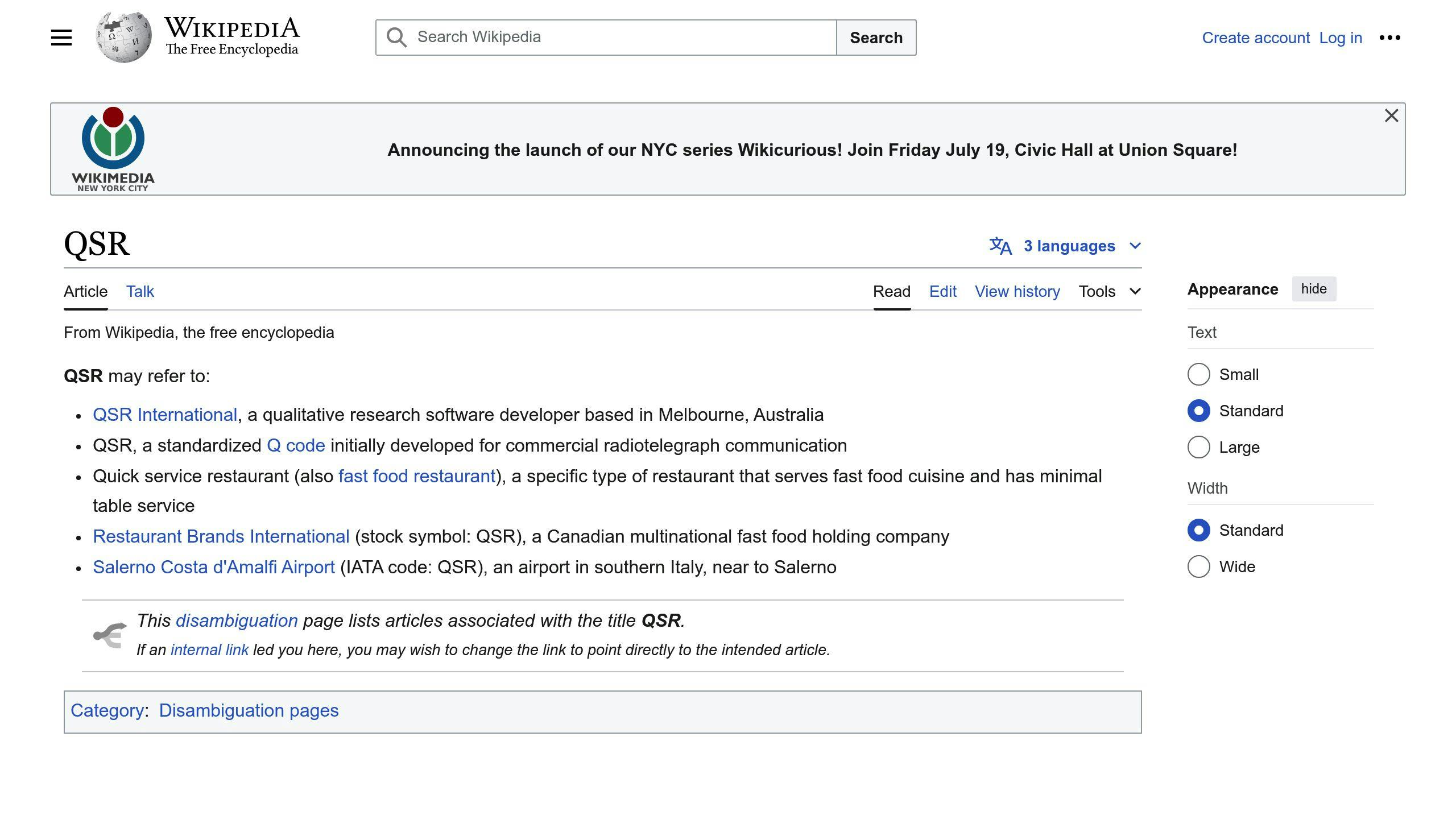Image resolution: width=1456 pixels, height=819 pixels.
Task: Click the Category link
Action: pos(107,710)
